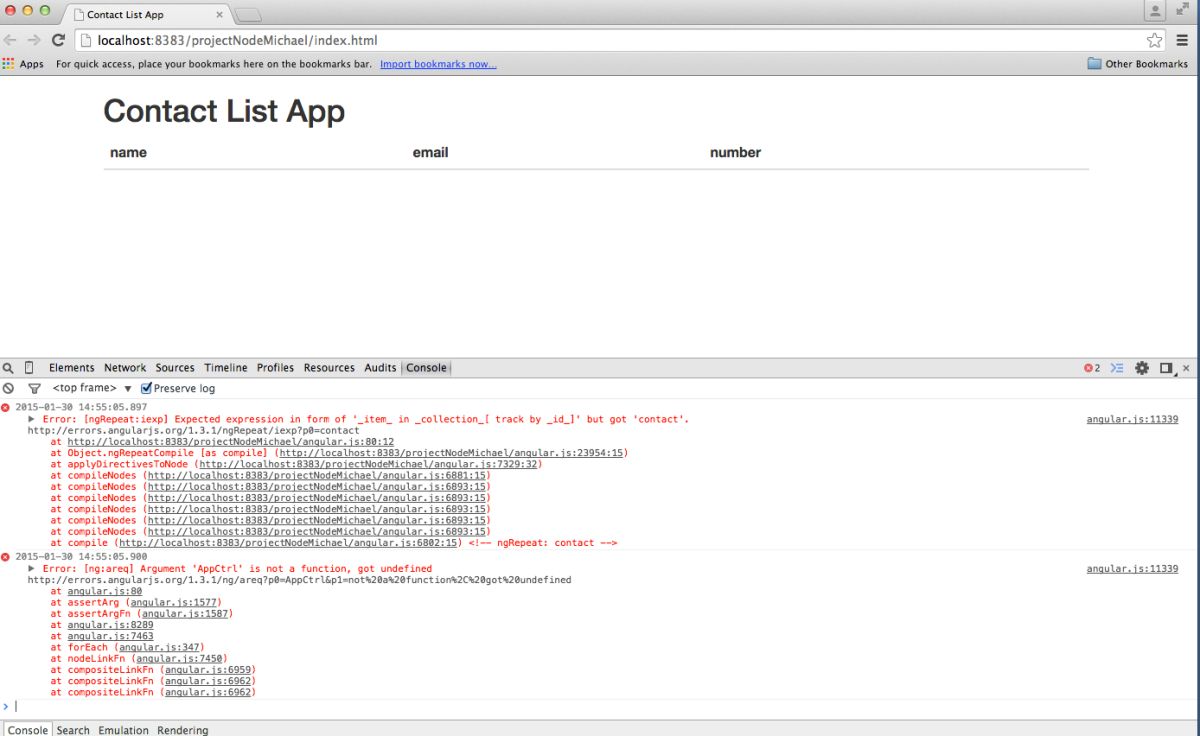Viewport: 1200px width, 736px height.
Task: Switch to the Audits panel
Action: click(380, 368)
